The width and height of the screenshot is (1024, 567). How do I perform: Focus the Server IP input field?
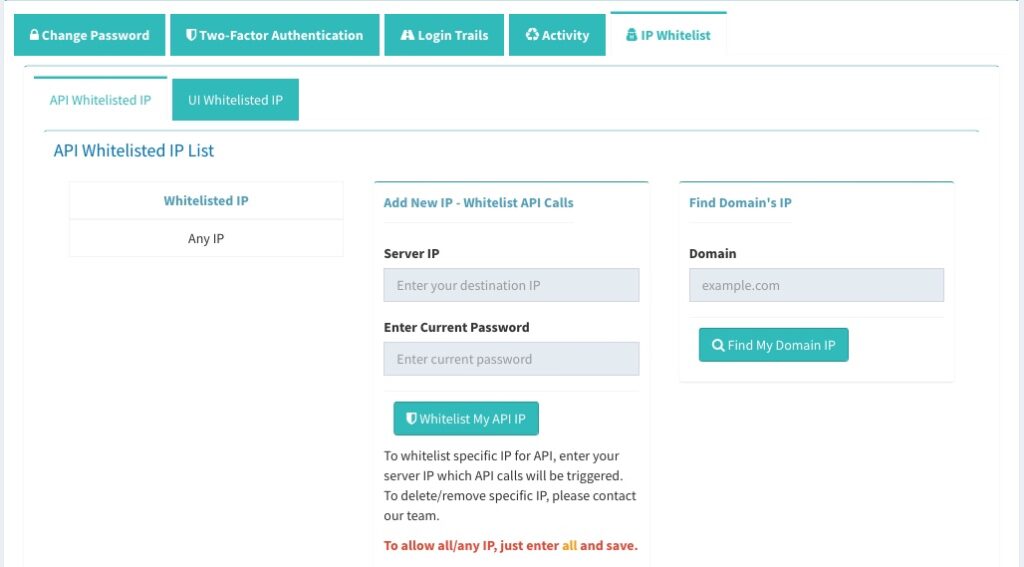(x=511, y=285)
